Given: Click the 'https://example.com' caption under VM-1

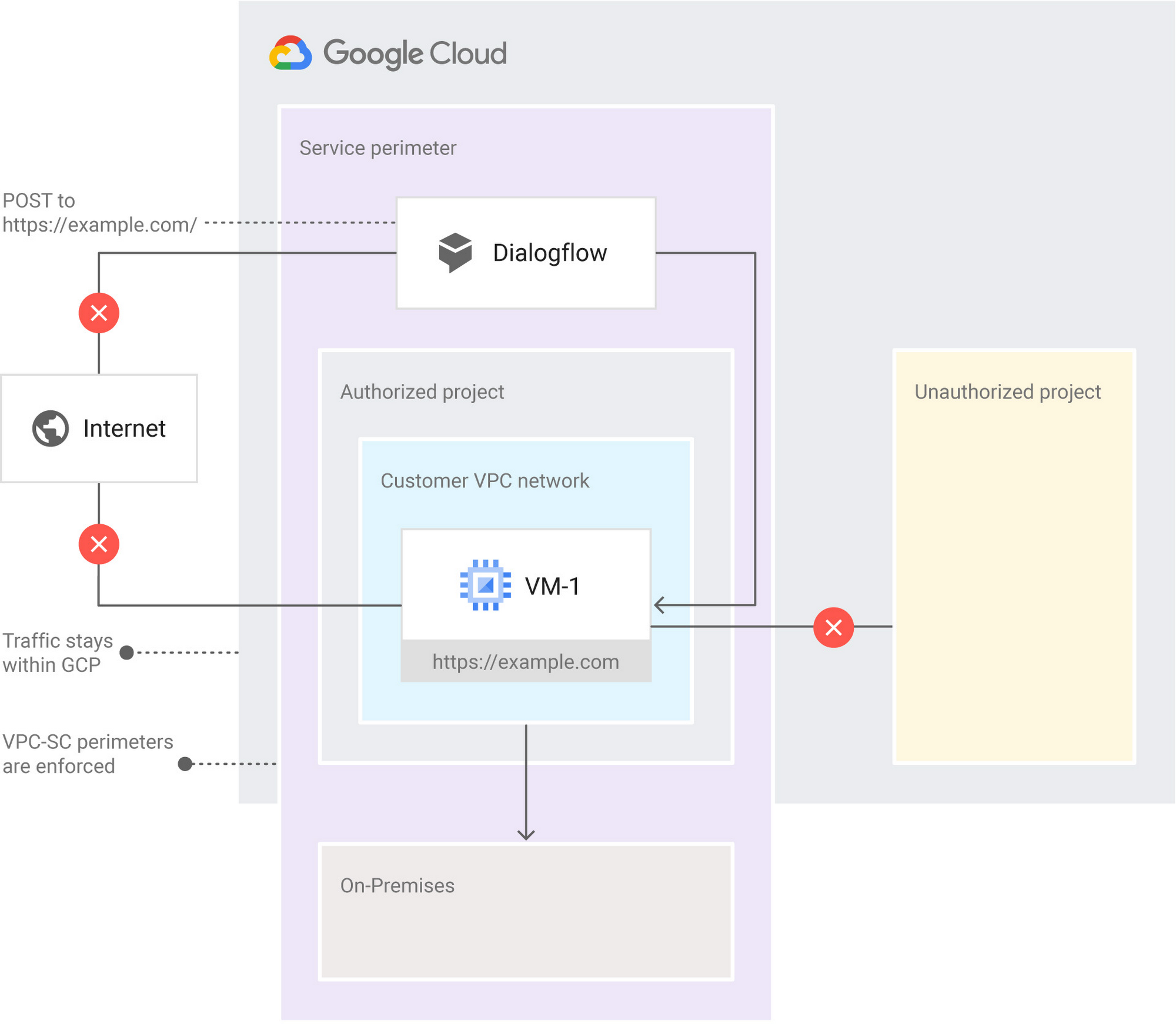Looking at the screenshot, I should [x=526, y=662].
